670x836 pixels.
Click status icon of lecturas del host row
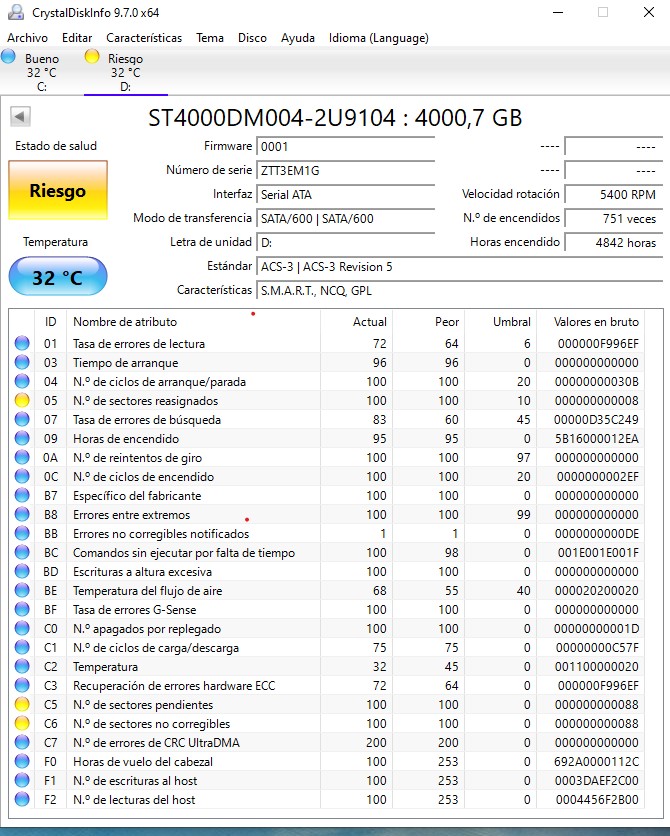(x=22, y=800)
